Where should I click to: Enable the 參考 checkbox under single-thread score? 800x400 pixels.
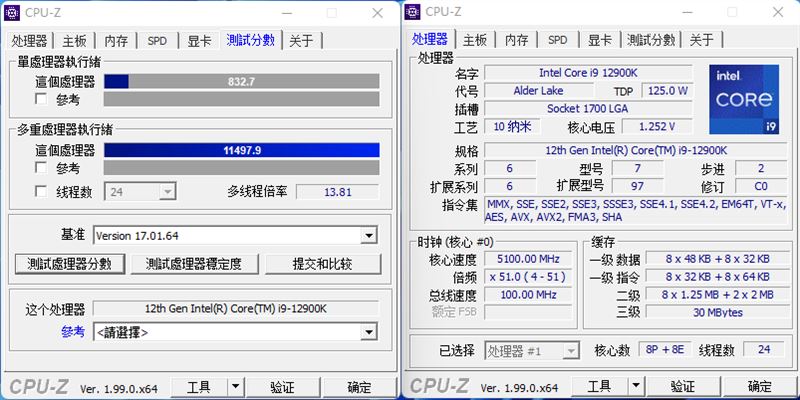41,100
